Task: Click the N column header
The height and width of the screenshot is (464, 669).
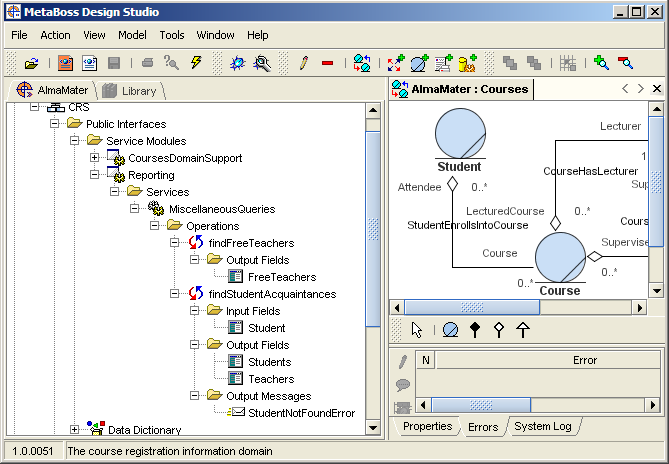Action: (425, 360)
